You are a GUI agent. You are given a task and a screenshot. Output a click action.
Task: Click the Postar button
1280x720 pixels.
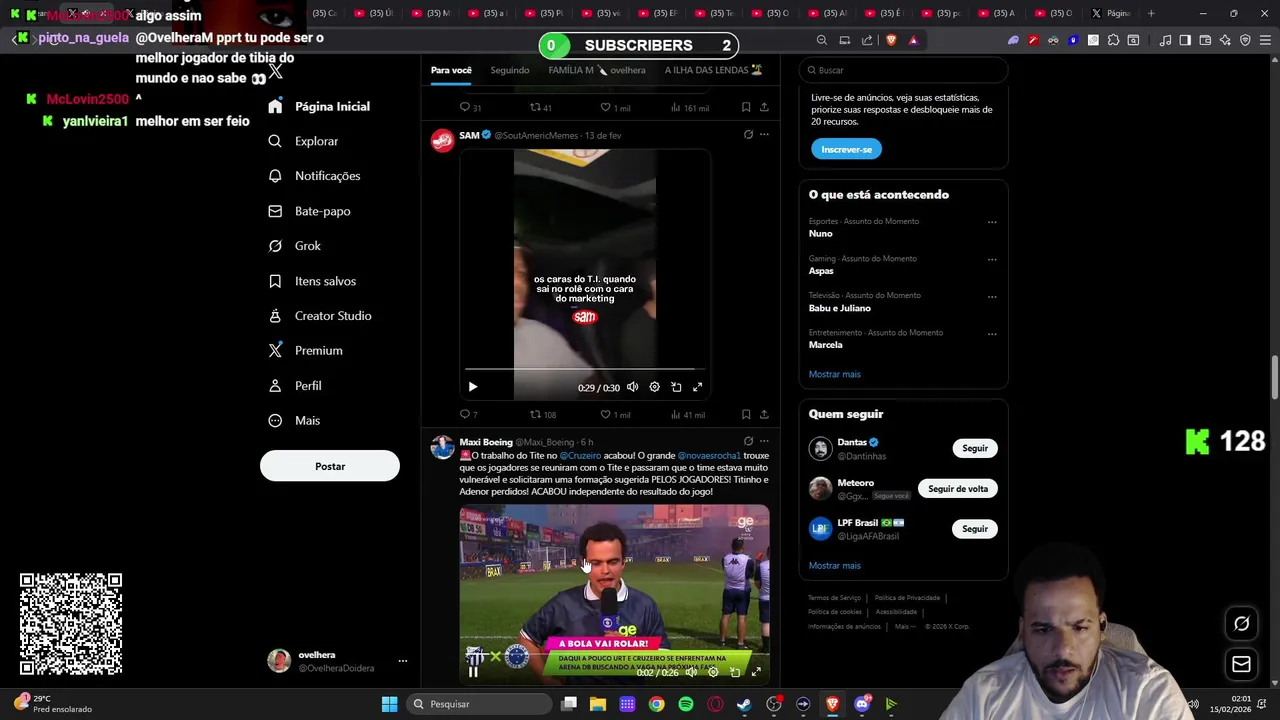[x=330, y=466]
